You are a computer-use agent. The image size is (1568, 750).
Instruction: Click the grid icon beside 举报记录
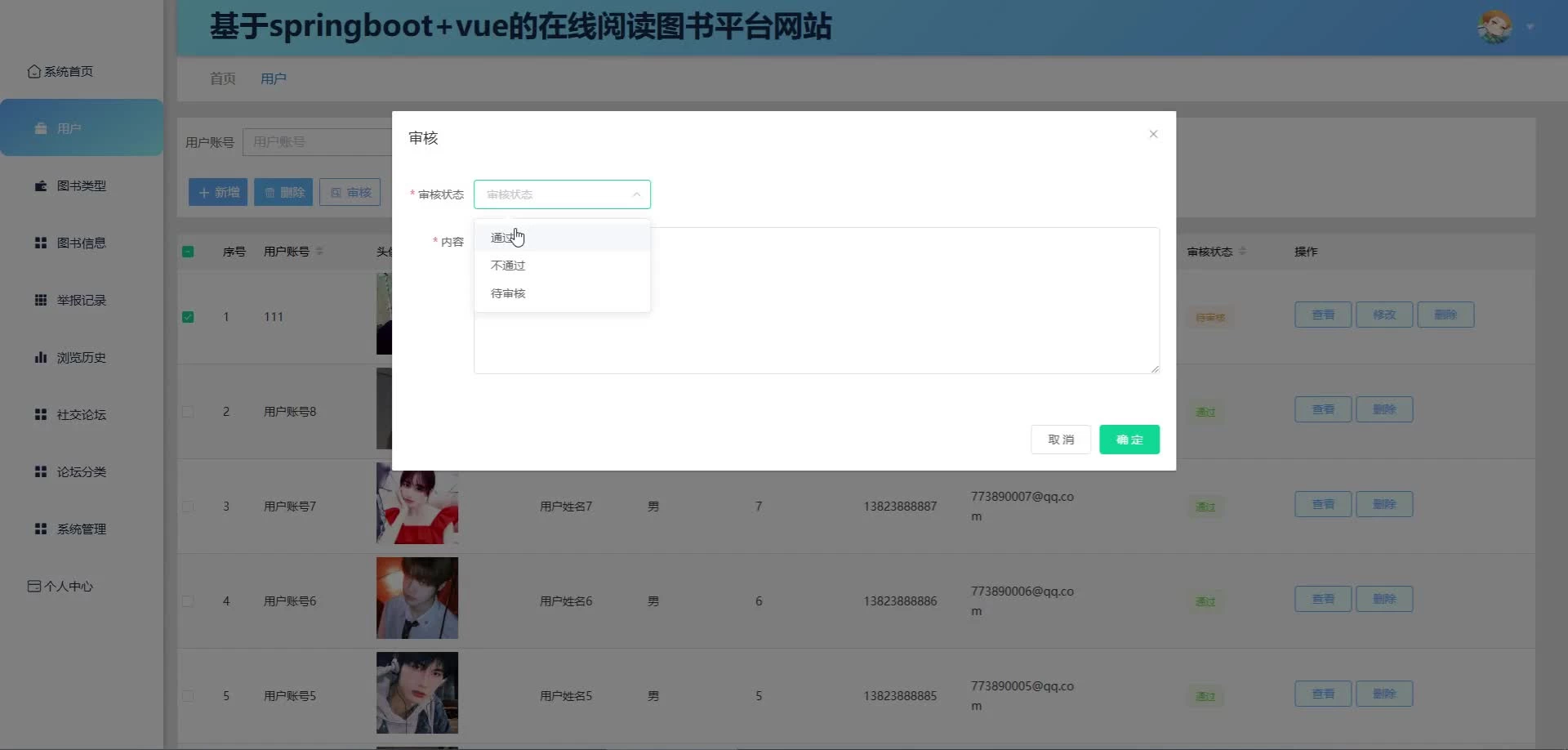[41, 300]
